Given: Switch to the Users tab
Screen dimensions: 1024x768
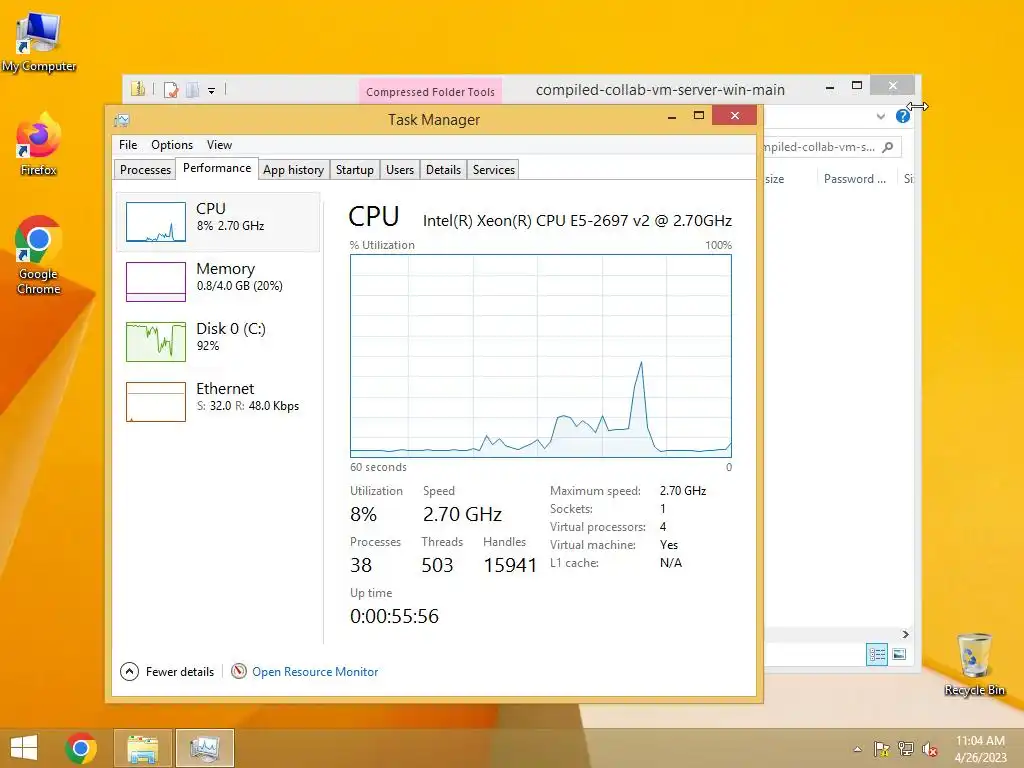Looking at the screenshot, I should [x=400, y=170].
